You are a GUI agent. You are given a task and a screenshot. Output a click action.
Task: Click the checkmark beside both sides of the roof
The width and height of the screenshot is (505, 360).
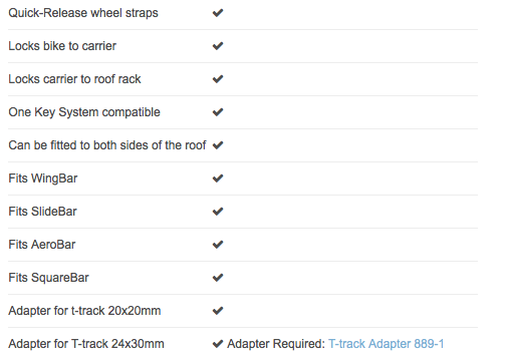tap(218, 145)
